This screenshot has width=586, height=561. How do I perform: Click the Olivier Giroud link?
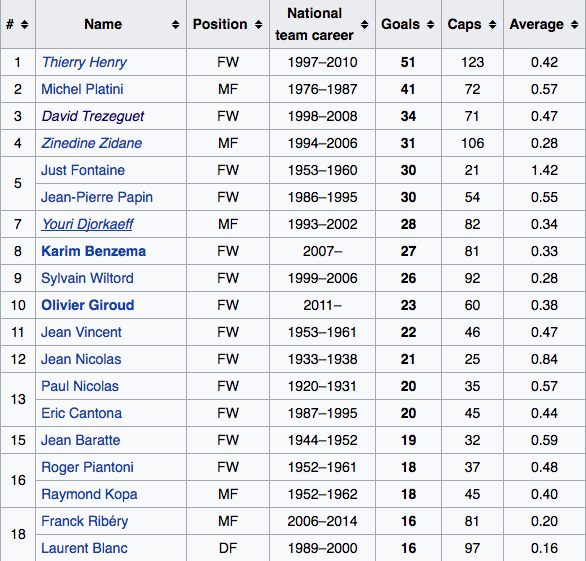[88, 305]
